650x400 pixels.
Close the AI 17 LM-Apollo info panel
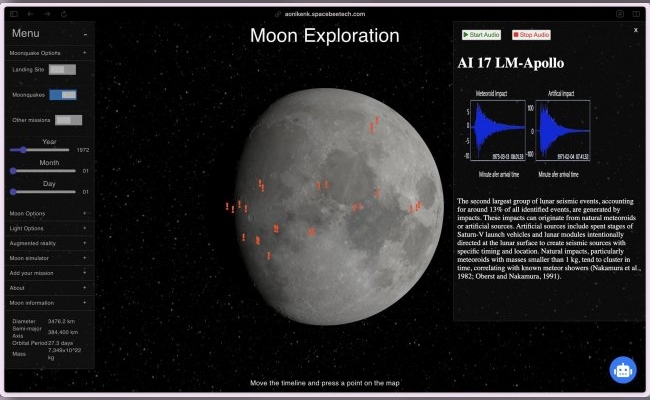click(635, 30)
